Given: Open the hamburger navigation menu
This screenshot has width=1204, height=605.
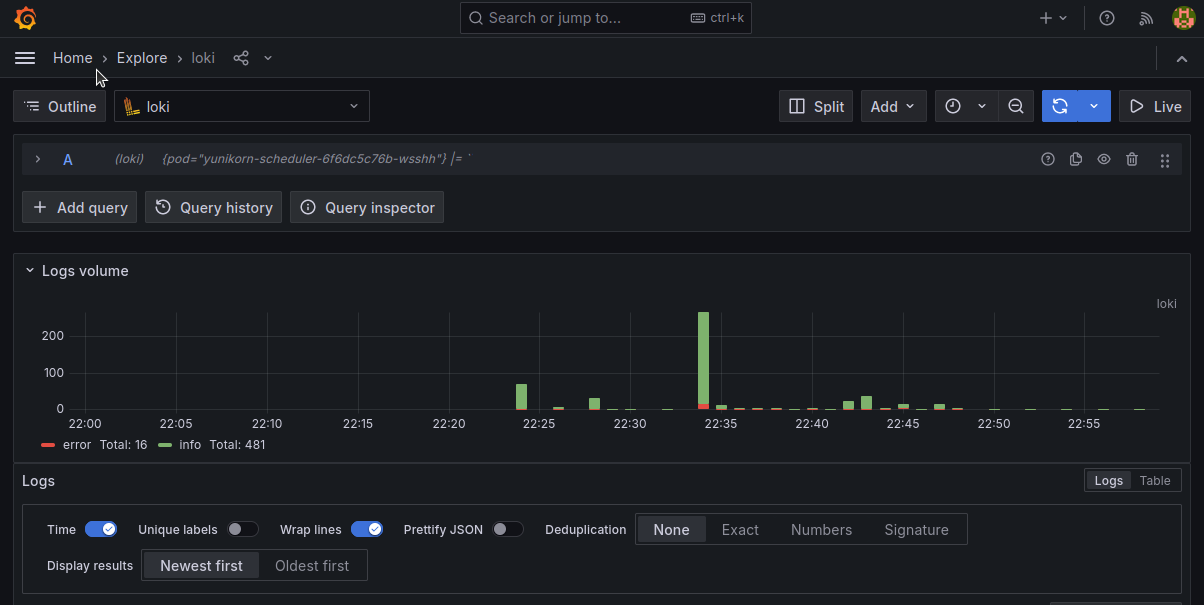Looking at the screenshot, I should coord(25,58).
